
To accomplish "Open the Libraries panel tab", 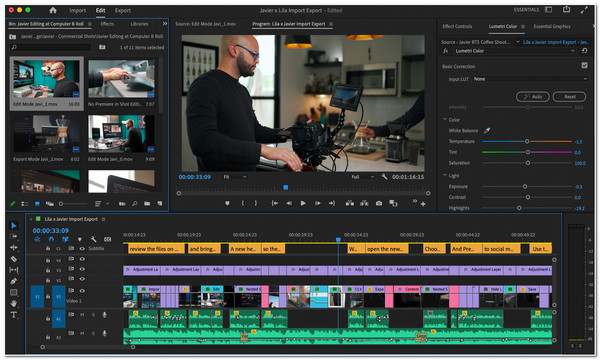I will [x=139, y=24].
